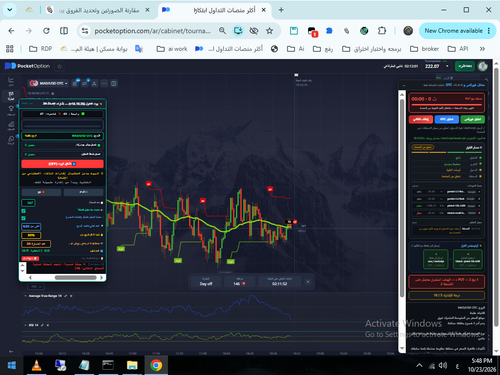500x375 pixels.
Task: Click the green analyze button in right panel
Action: click(472, 119)
